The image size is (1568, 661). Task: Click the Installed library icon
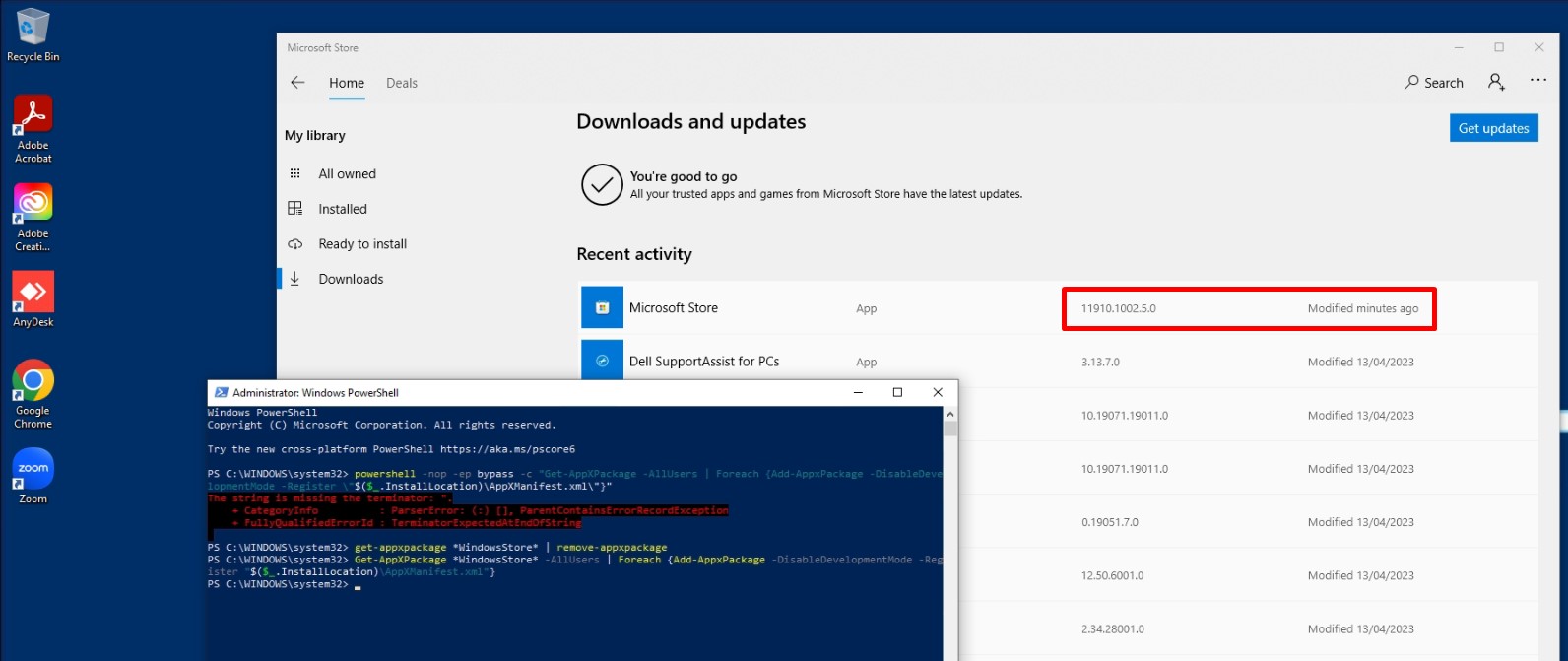coord(294,209)
